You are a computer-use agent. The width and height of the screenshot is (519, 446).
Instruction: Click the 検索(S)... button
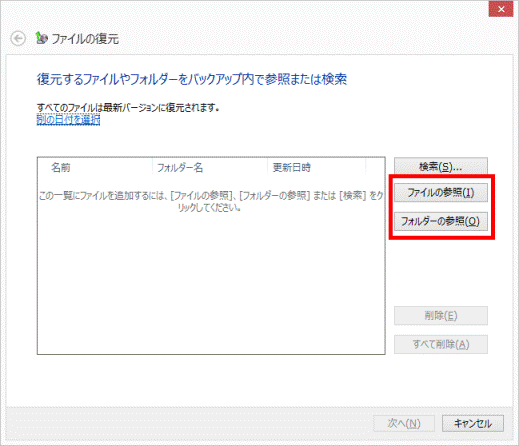[x=441, y=166]
